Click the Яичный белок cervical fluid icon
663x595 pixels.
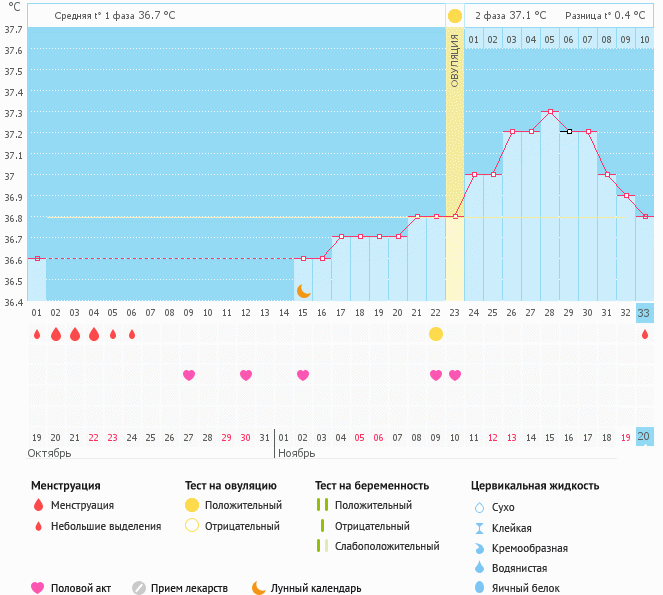tap(479, 588)
